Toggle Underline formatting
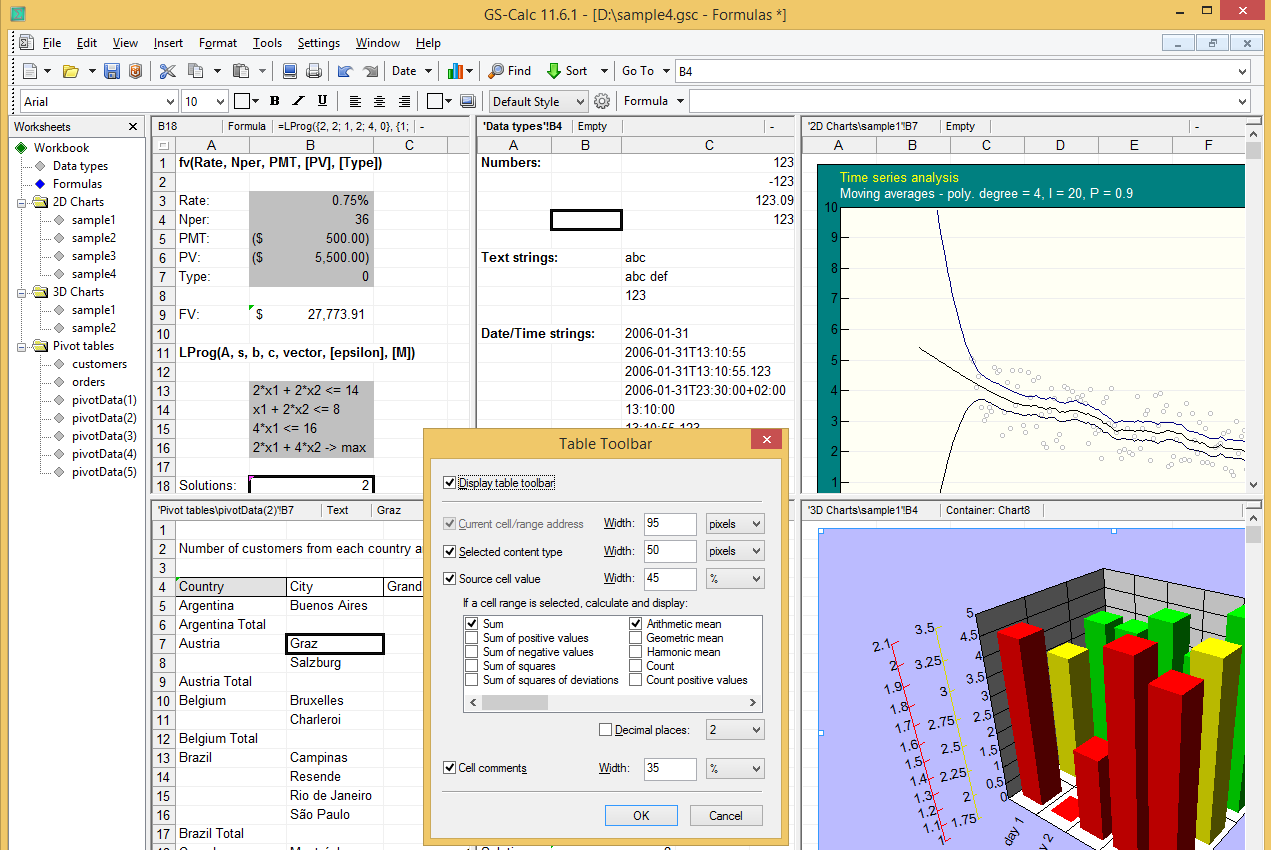The height and width of the screenshot is (850, 1271). point(322,101)
